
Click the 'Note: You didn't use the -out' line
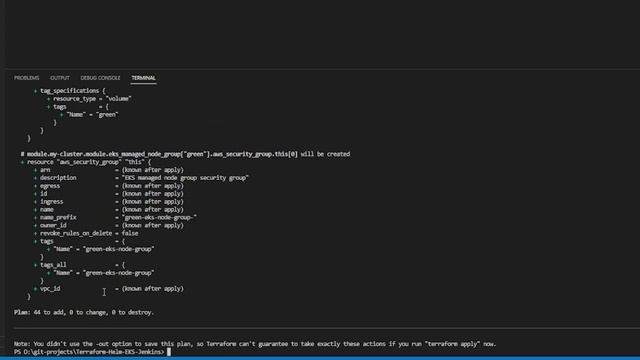(255, 344)
